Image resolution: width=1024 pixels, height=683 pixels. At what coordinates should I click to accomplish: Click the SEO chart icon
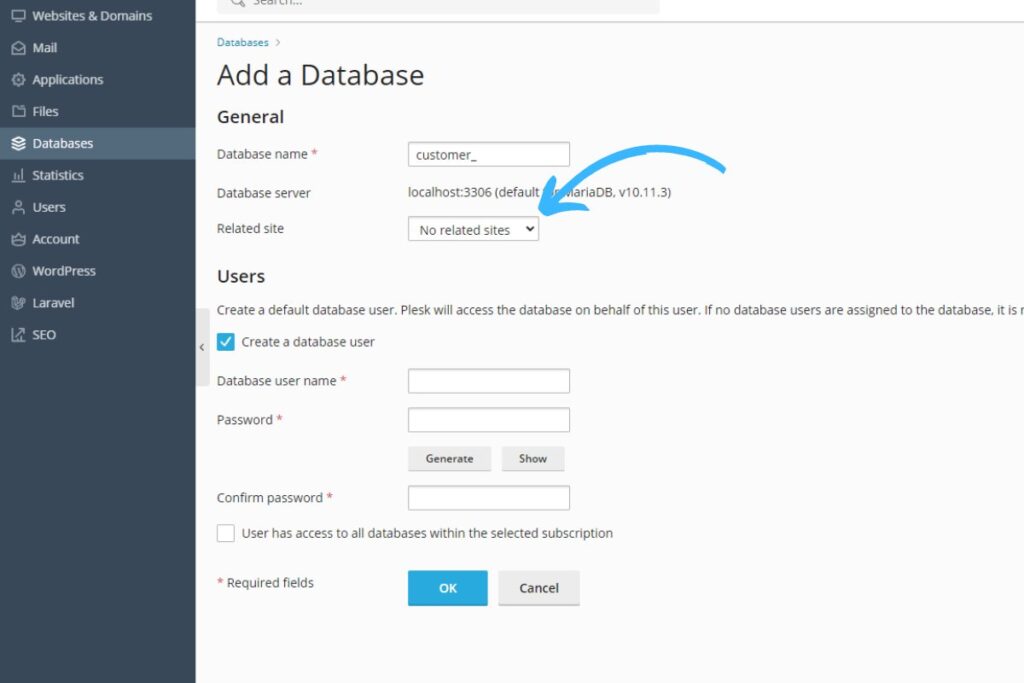(18, 335)
